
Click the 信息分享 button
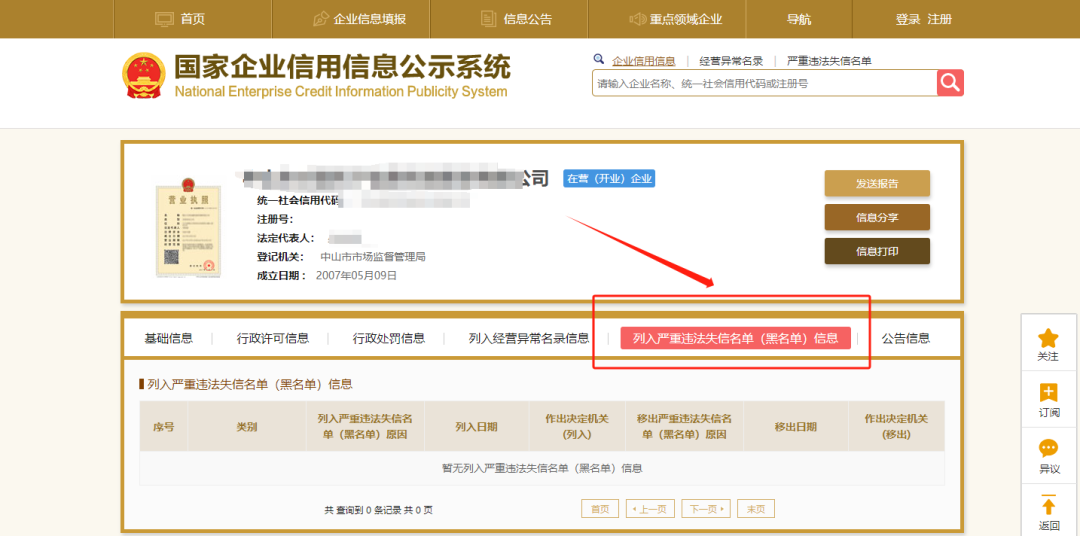pyautogui.click(x=877, y=217)
